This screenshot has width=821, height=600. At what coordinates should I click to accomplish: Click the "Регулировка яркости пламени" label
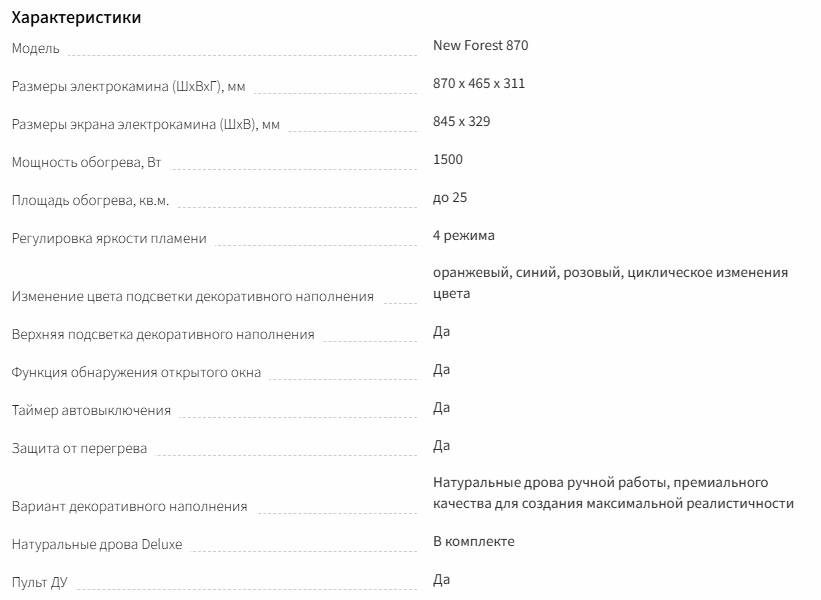(109, 238)
